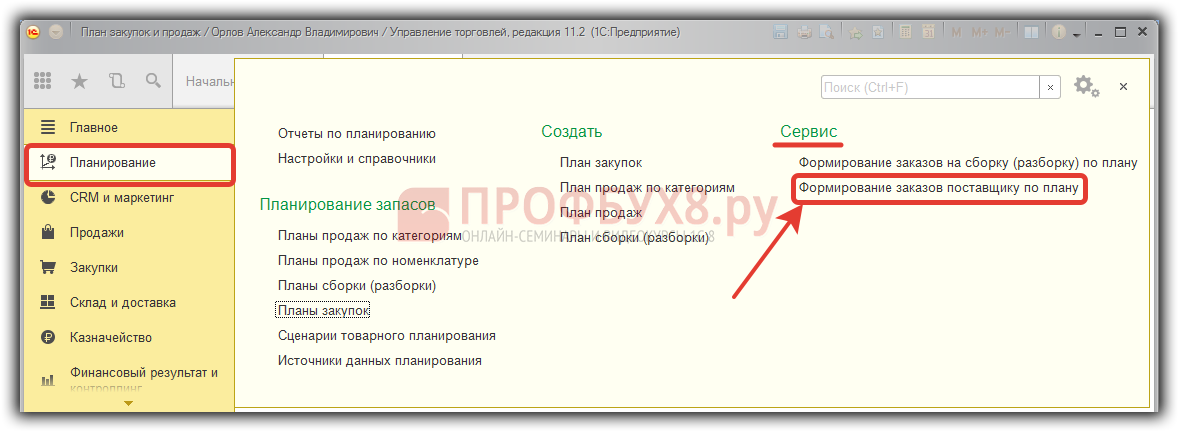The image size is (1179, 432).
Task: Open Формирование заказов поставщику по плану
Action: coord(939,187)
